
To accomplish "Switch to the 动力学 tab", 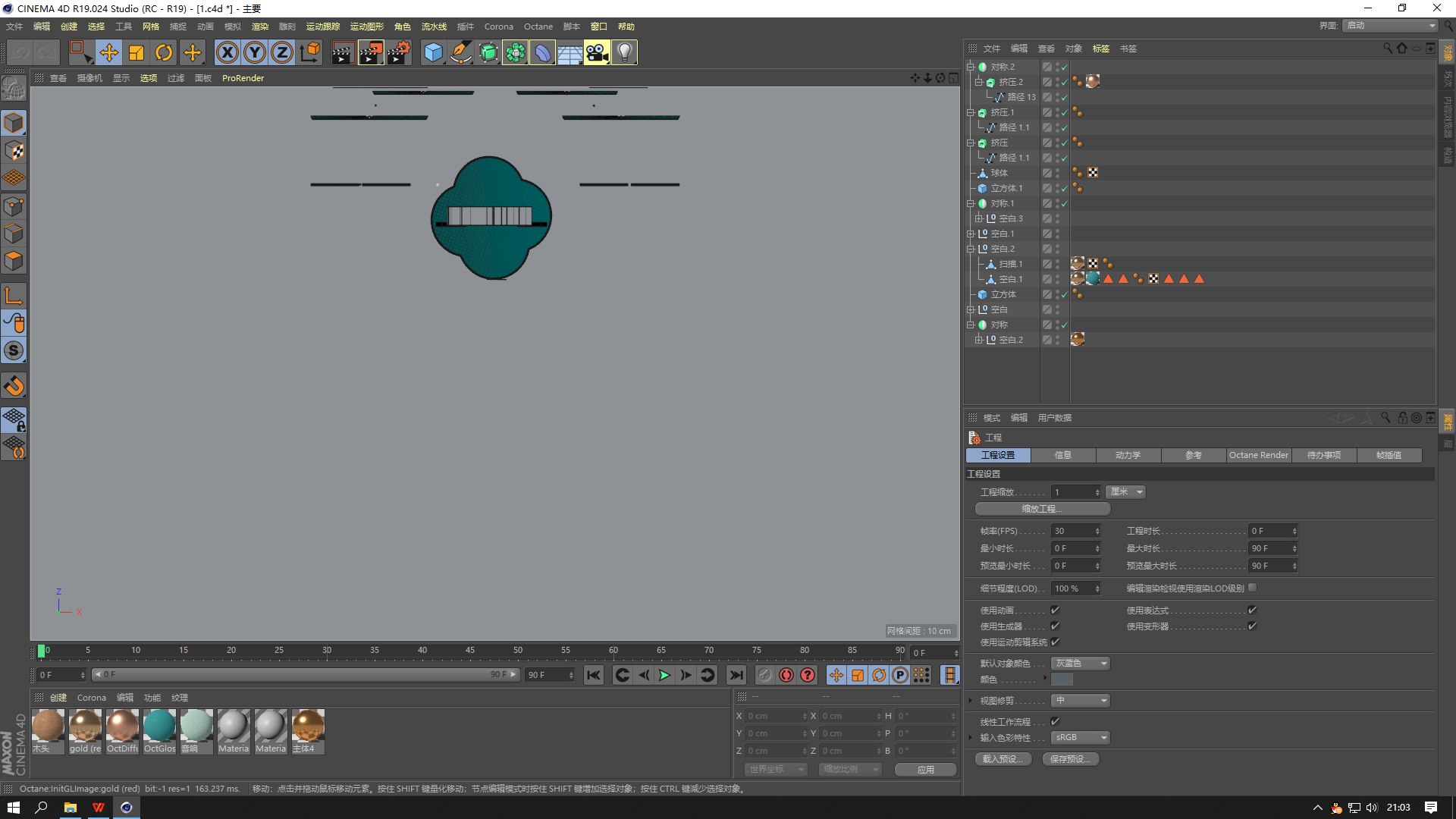I will (1128, 455).
